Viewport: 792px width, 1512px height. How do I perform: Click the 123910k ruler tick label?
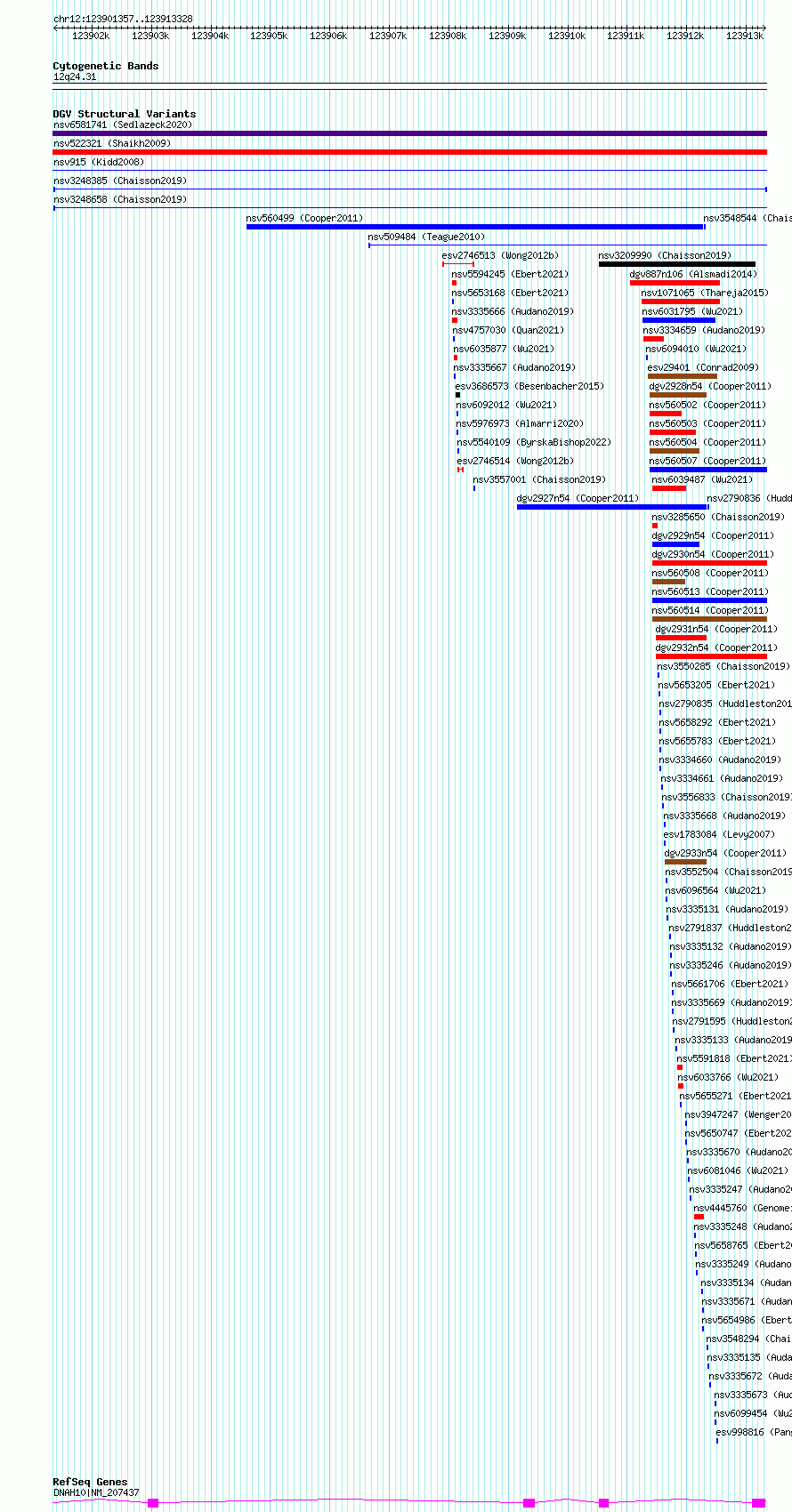pyautogui.click(x=566, y=36)
